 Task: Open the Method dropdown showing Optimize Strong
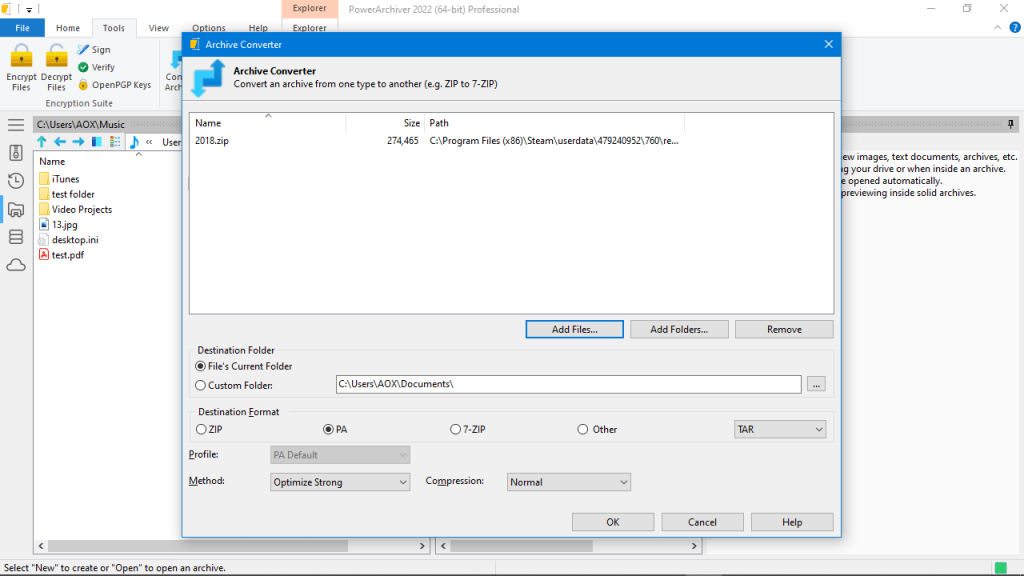[340, 482]
